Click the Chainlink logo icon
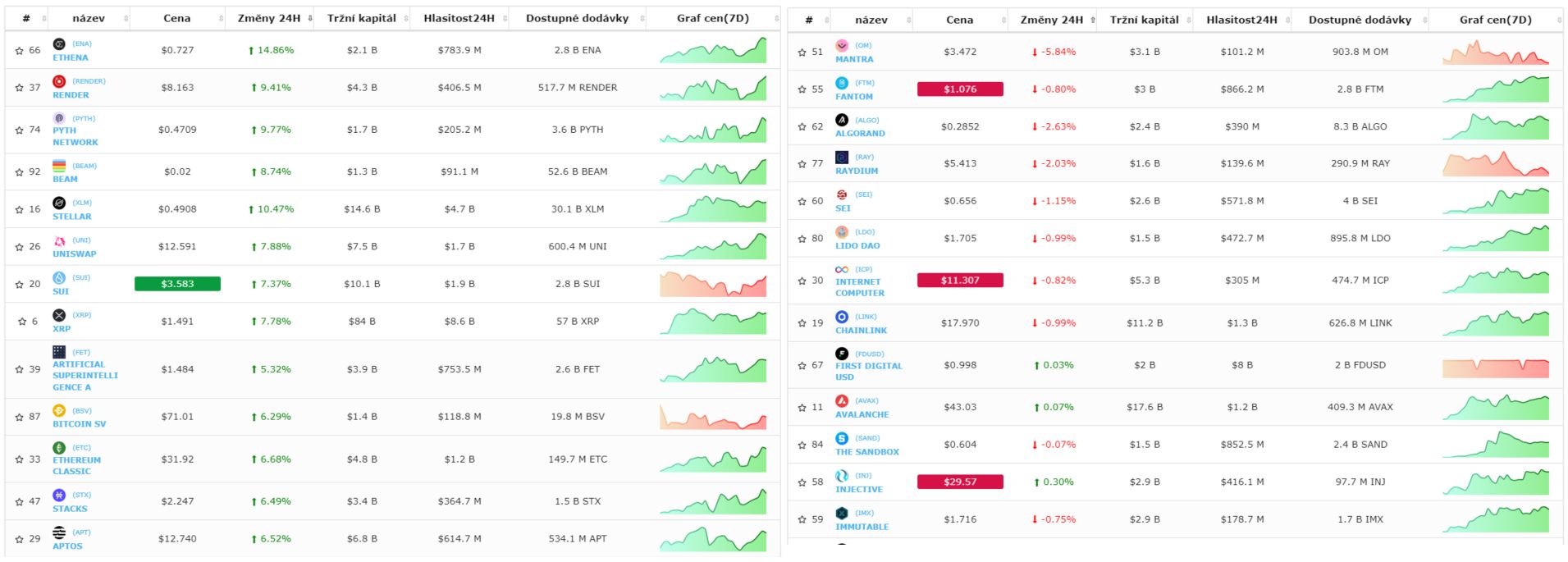This screenshot has width=1568, height=562. (842, 317)
